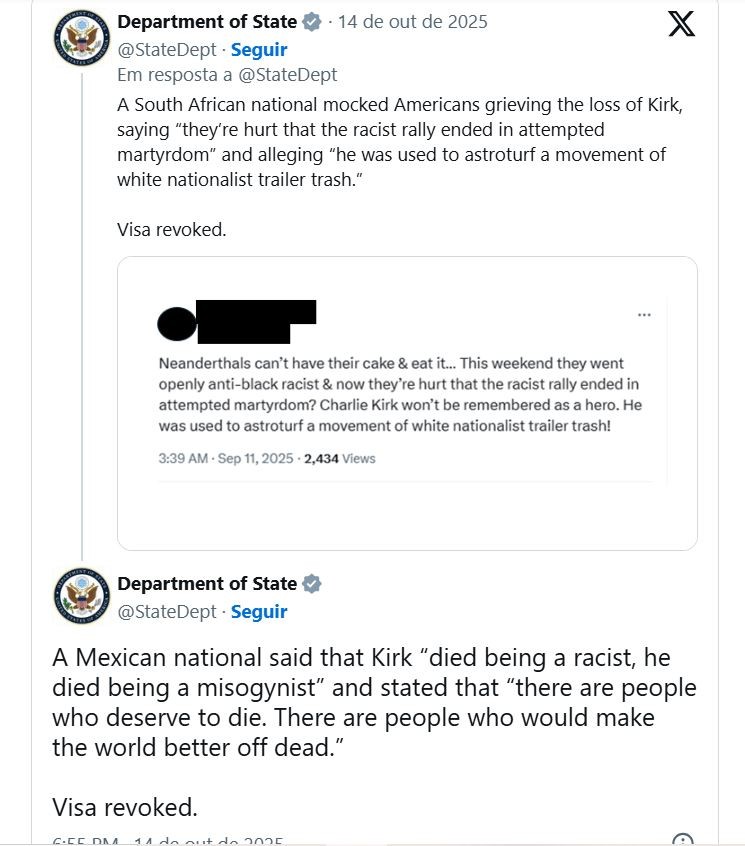Click the Seguir link on the second post
The width and height of the screenshot is (745, 846).
pos(259,611)
